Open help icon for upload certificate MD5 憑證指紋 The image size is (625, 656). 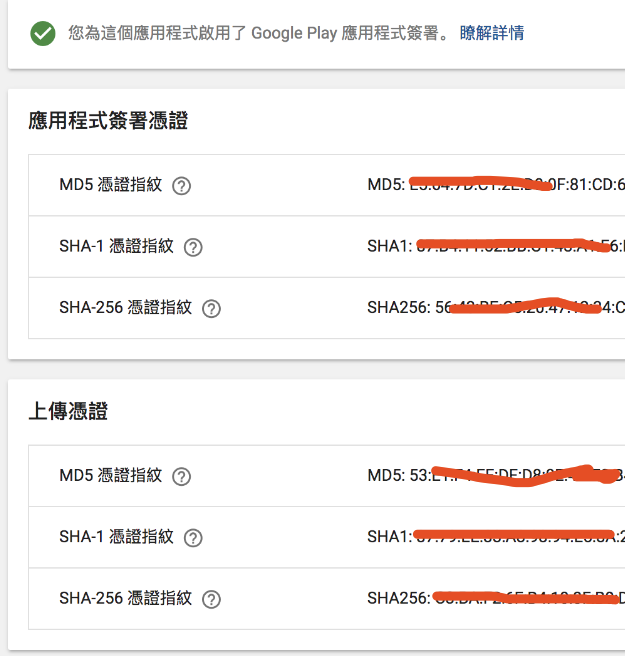[x=182, y=477]
